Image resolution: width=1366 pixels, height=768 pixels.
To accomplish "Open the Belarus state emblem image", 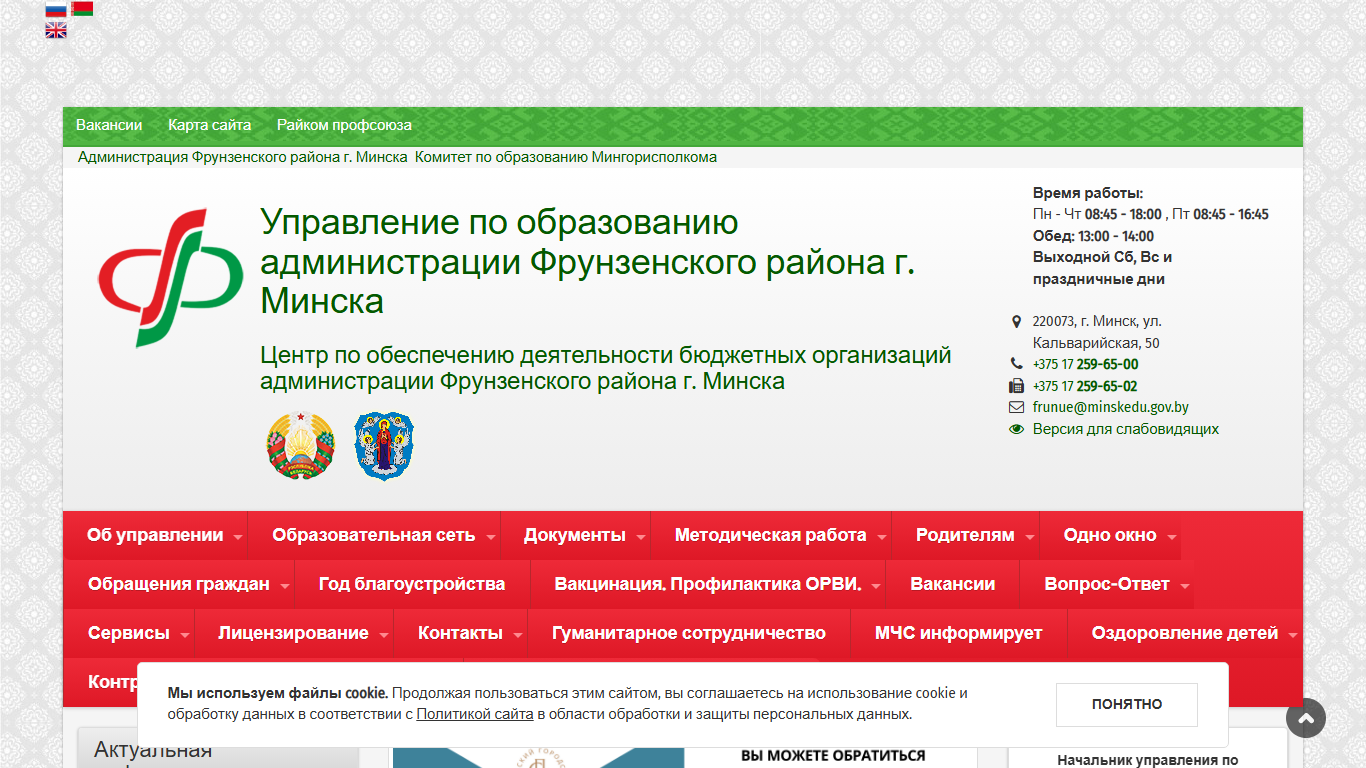I will pyautogui.click(x=300, y=446).
